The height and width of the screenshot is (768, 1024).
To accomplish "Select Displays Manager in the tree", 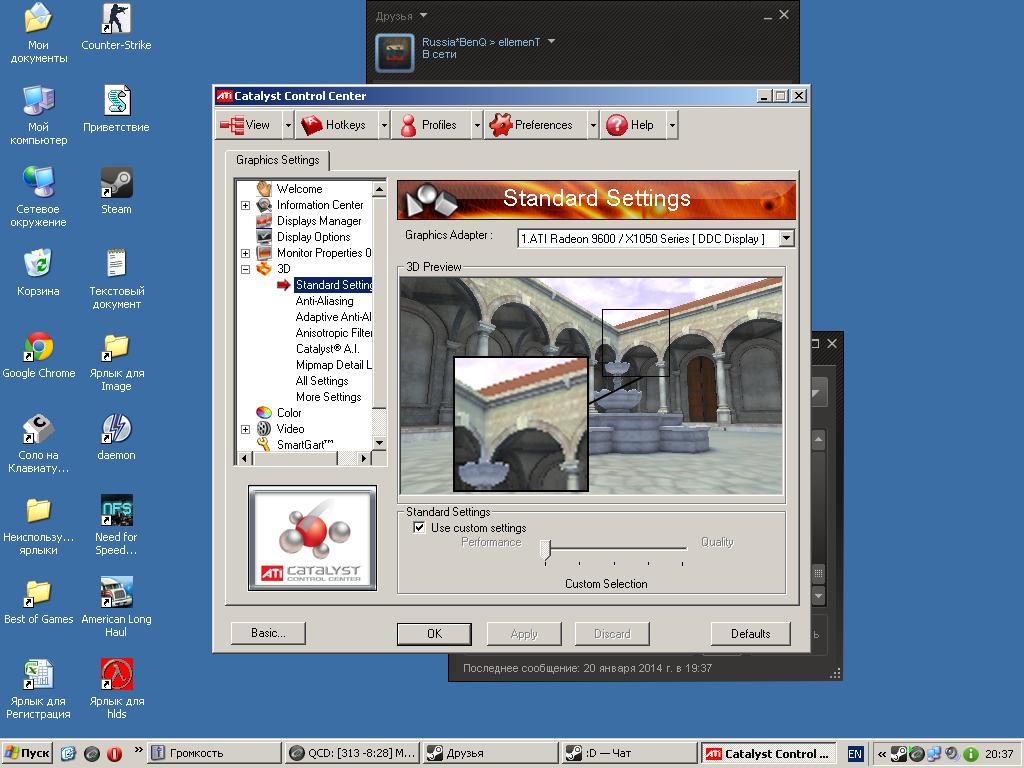I will click(319, 221).
